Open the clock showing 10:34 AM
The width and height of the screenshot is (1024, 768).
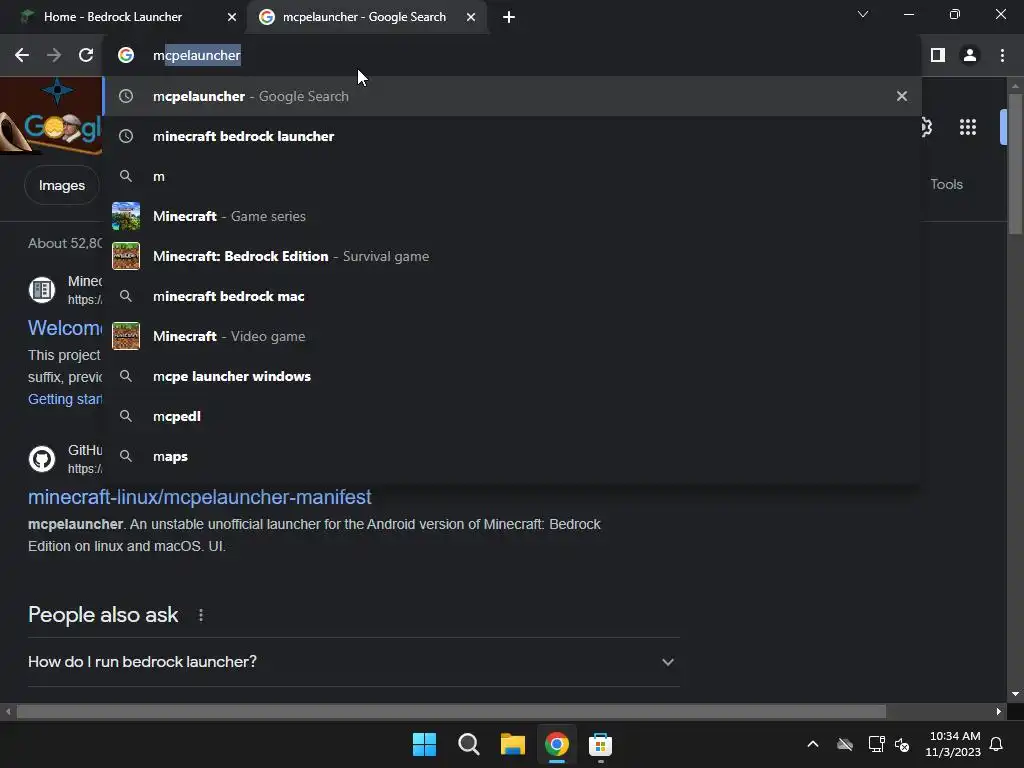click(x=953, y=744)
